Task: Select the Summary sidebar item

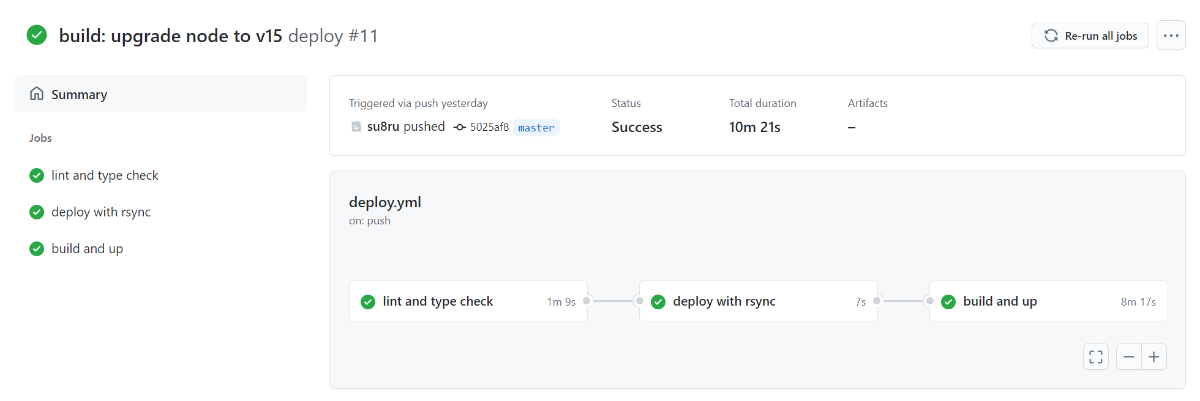Action: (161, 94)
